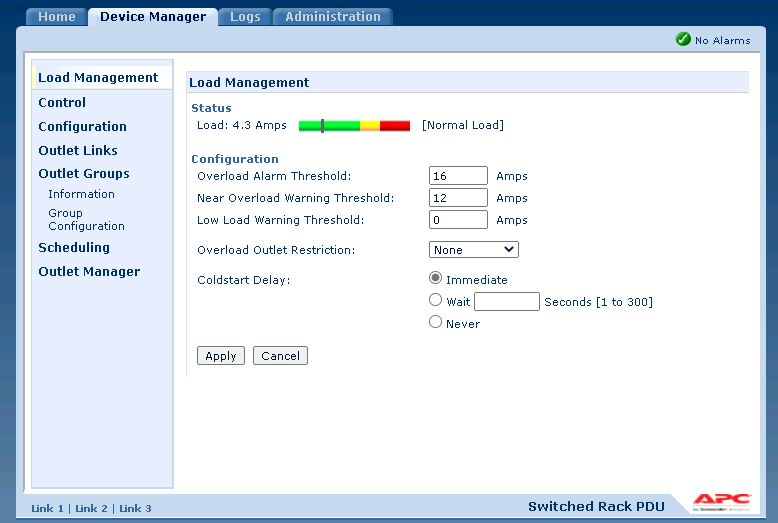Open Outlet Manager page
This screenshot has width=778, height=523.
pyautogui.click(x=89, y=271)
